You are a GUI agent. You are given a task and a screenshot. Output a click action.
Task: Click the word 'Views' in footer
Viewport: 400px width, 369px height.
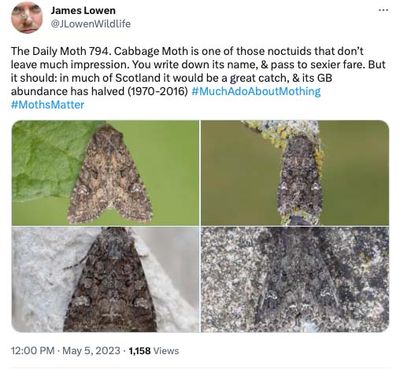[x=166, y=351]
